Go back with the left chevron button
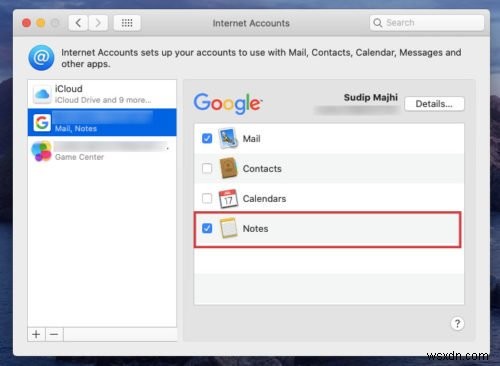The height and width of the screenshot is (366, 500). pos(78,23)
